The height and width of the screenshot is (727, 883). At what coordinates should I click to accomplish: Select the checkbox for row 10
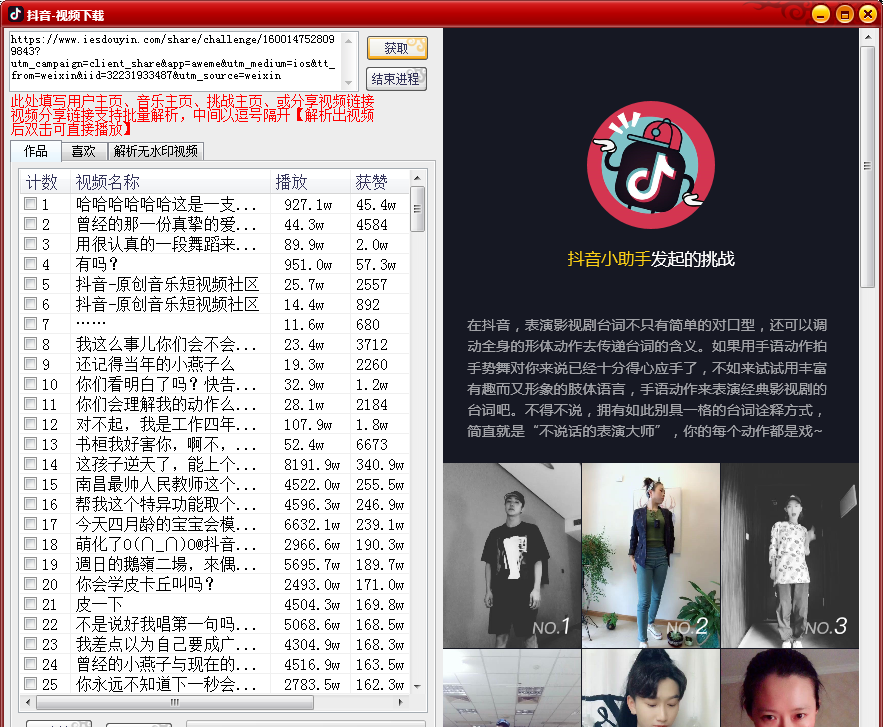30,383
